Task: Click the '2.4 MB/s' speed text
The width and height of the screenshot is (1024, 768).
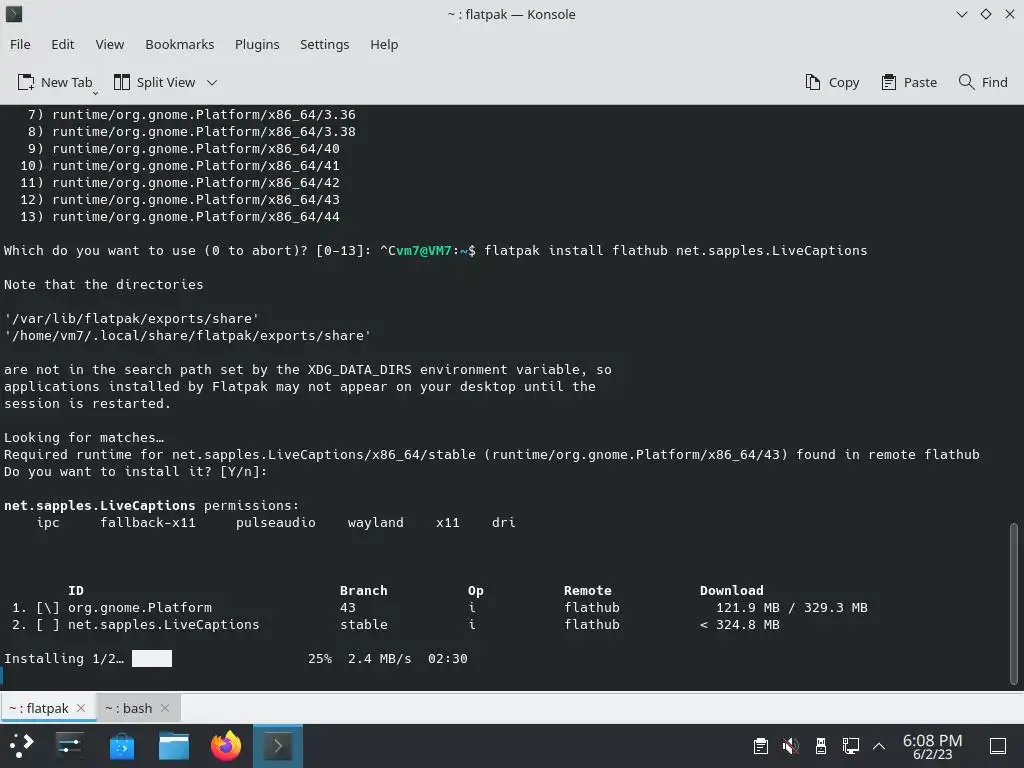Action: click(379, 658)
